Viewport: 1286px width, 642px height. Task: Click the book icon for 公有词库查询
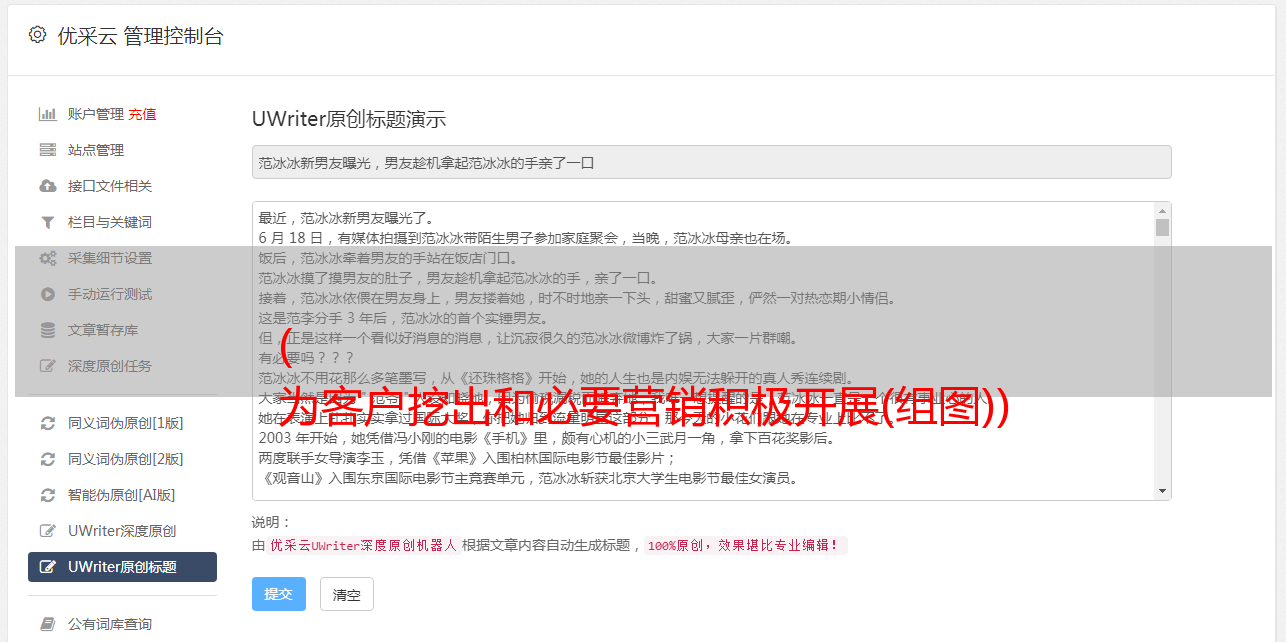pos(47,624)
